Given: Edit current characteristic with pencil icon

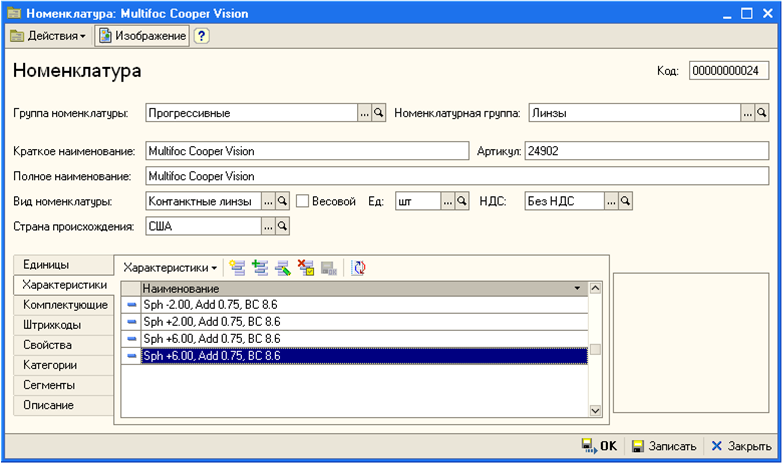Looking at the screenshot, I should point(283,268).
